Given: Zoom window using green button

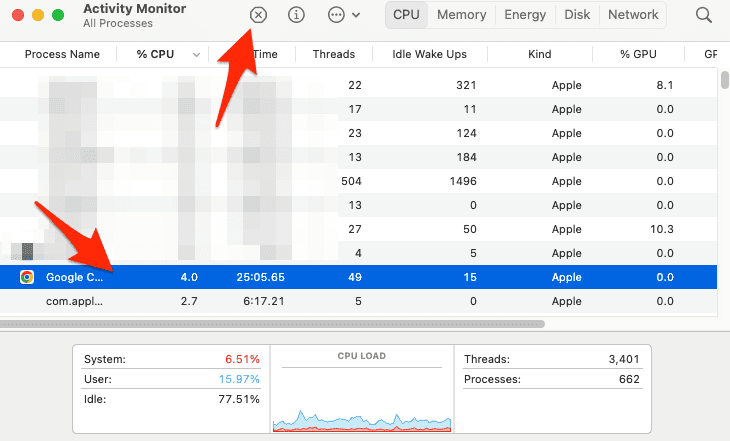Looking at the screenshot, I should pos(58,16).
